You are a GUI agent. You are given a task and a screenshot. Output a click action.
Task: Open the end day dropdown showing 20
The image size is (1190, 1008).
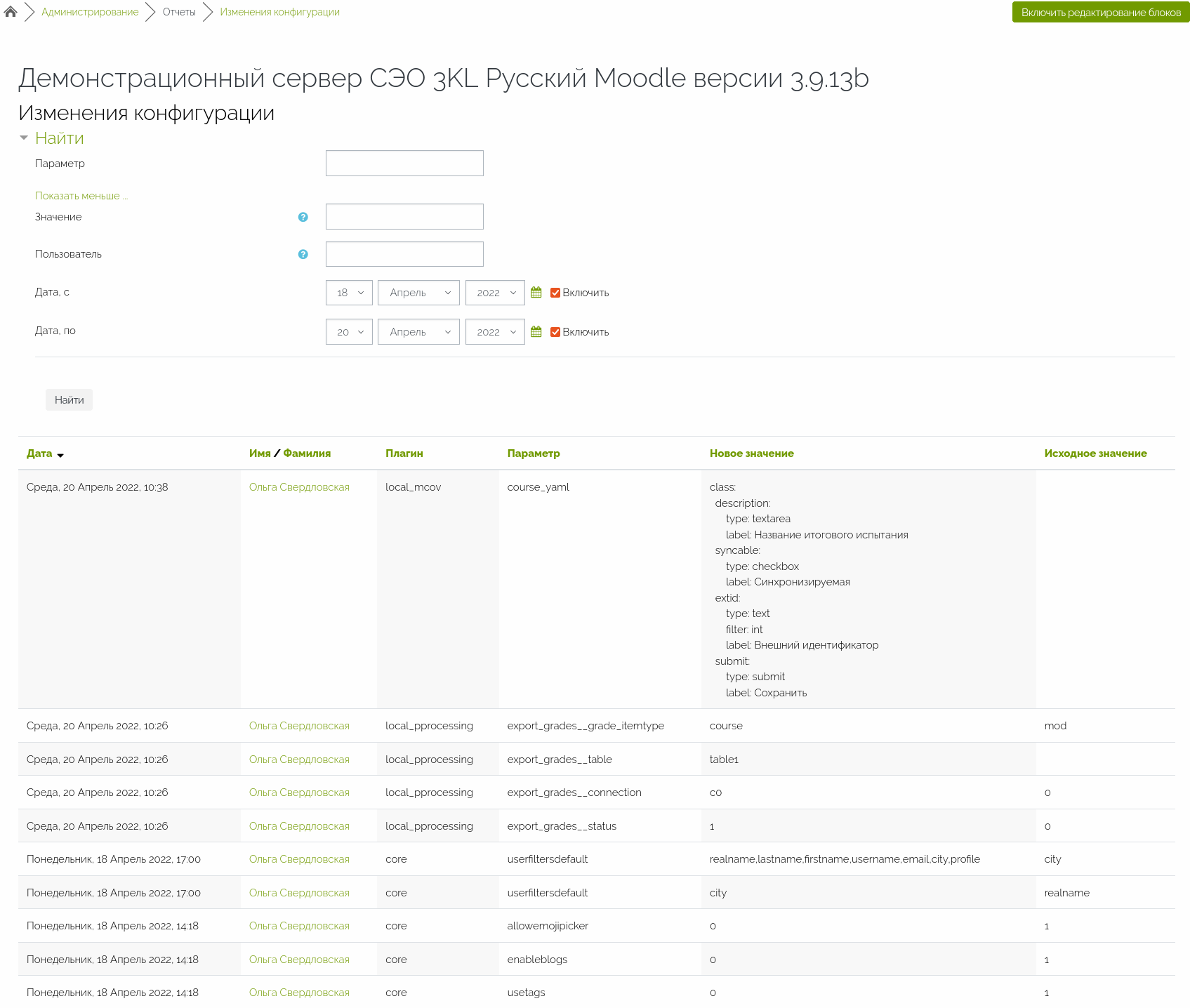tap(349, 332)
